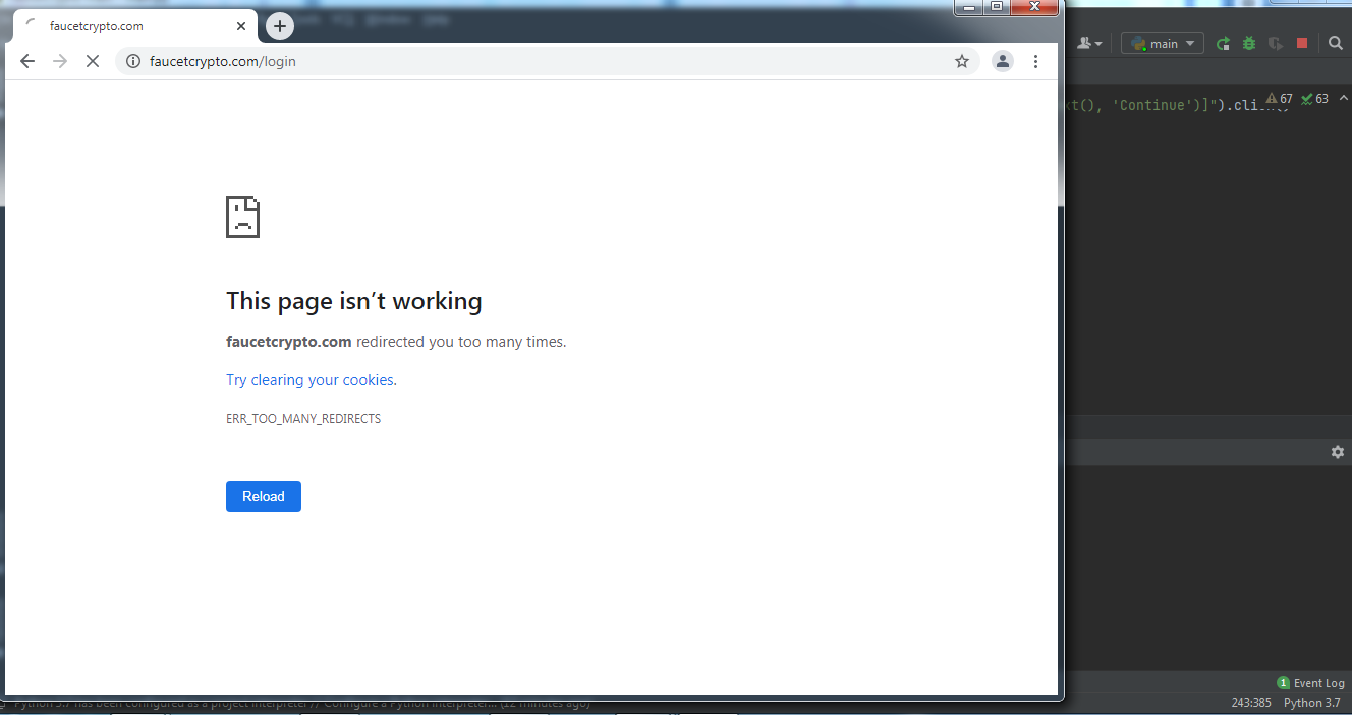Click the Reload button
This screenshot has width=1352, height=715.
263,496
